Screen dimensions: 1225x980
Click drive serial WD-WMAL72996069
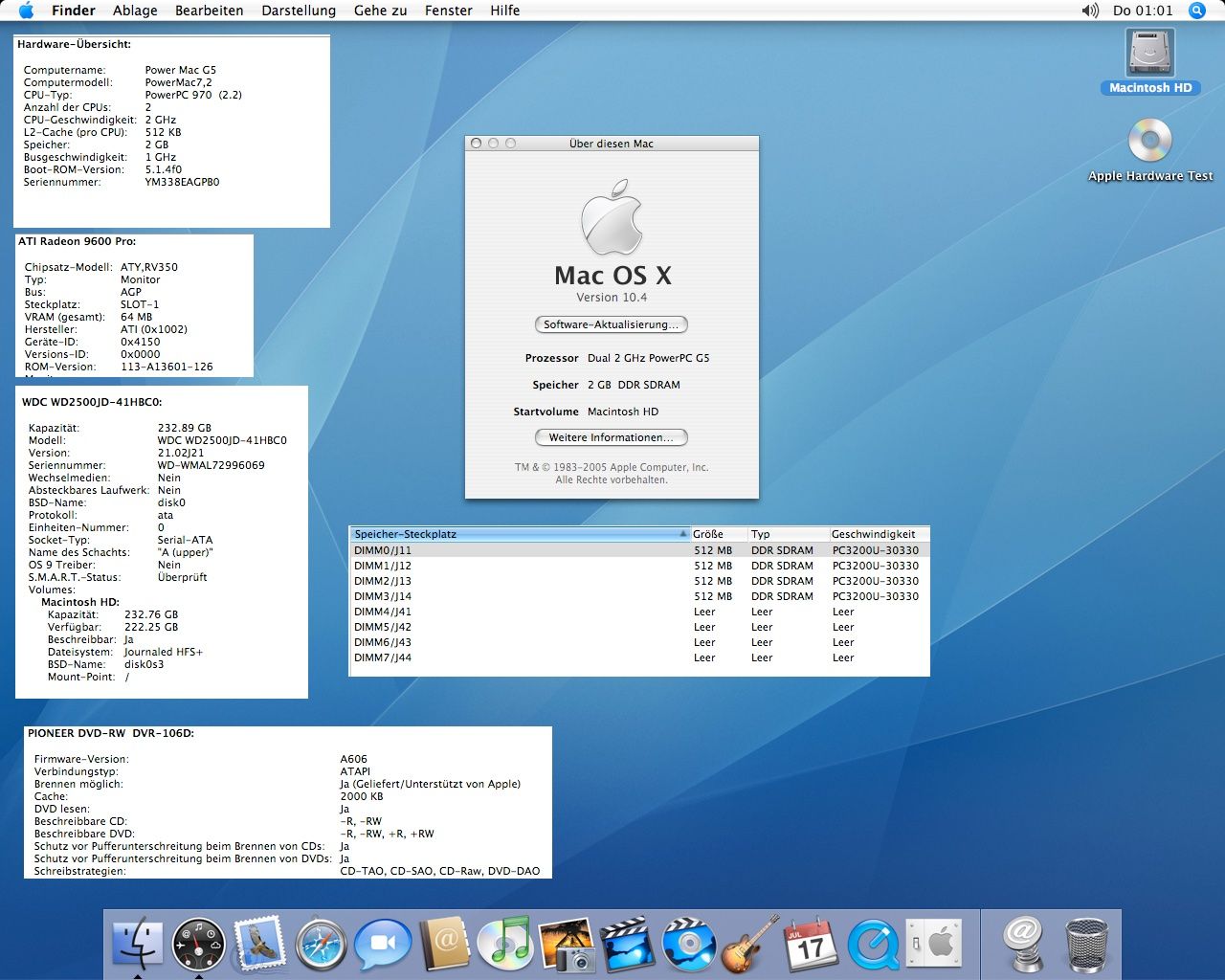tap(212, 465)
